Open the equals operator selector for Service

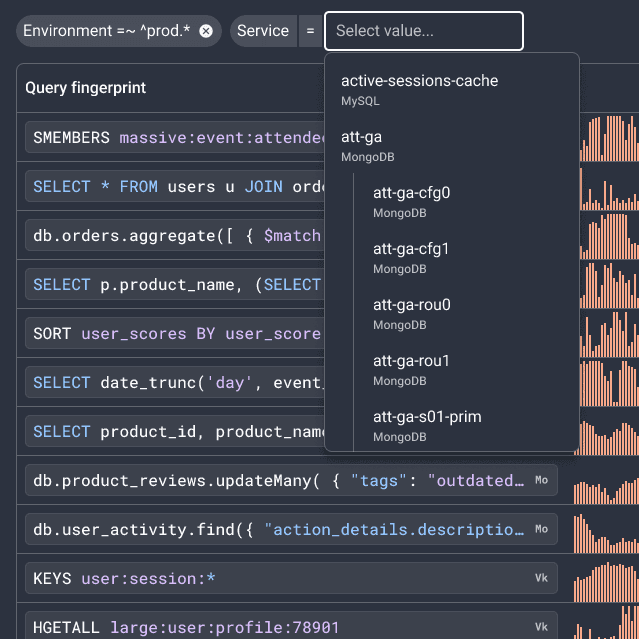310,31
